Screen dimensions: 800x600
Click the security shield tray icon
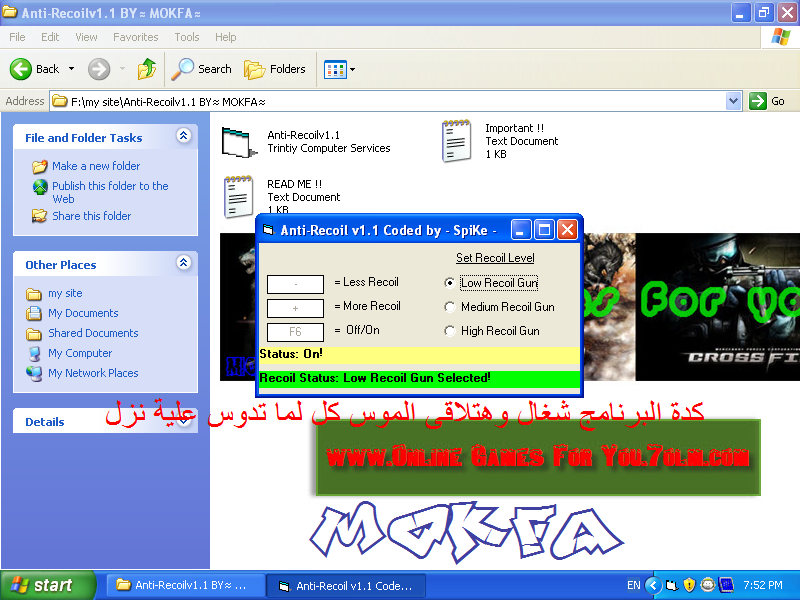point(689,585)
